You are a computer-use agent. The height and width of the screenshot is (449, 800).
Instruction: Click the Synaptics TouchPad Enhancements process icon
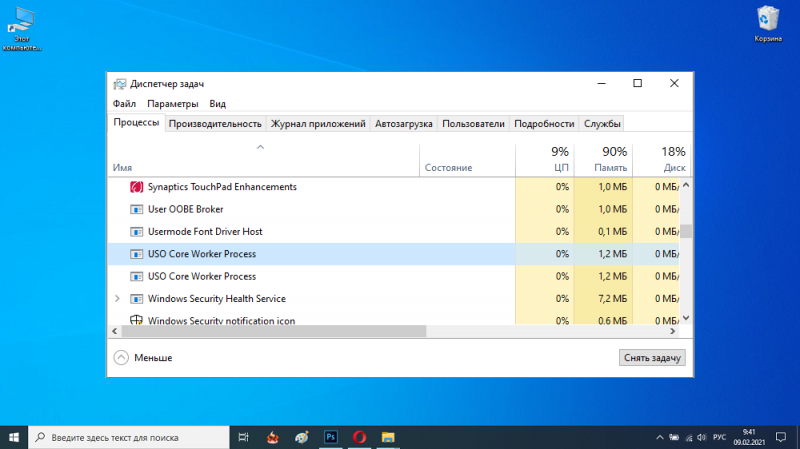[136, 187]
